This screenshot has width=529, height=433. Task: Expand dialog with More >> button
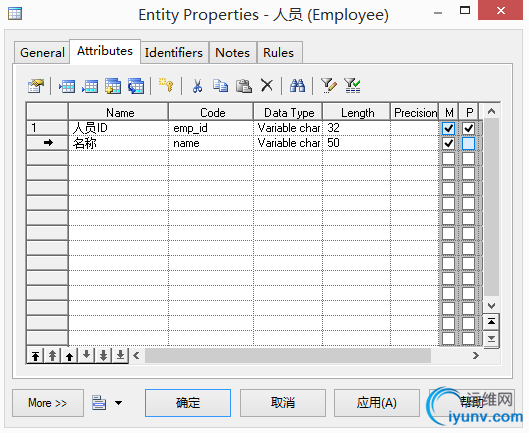click(x=48, y=403)
